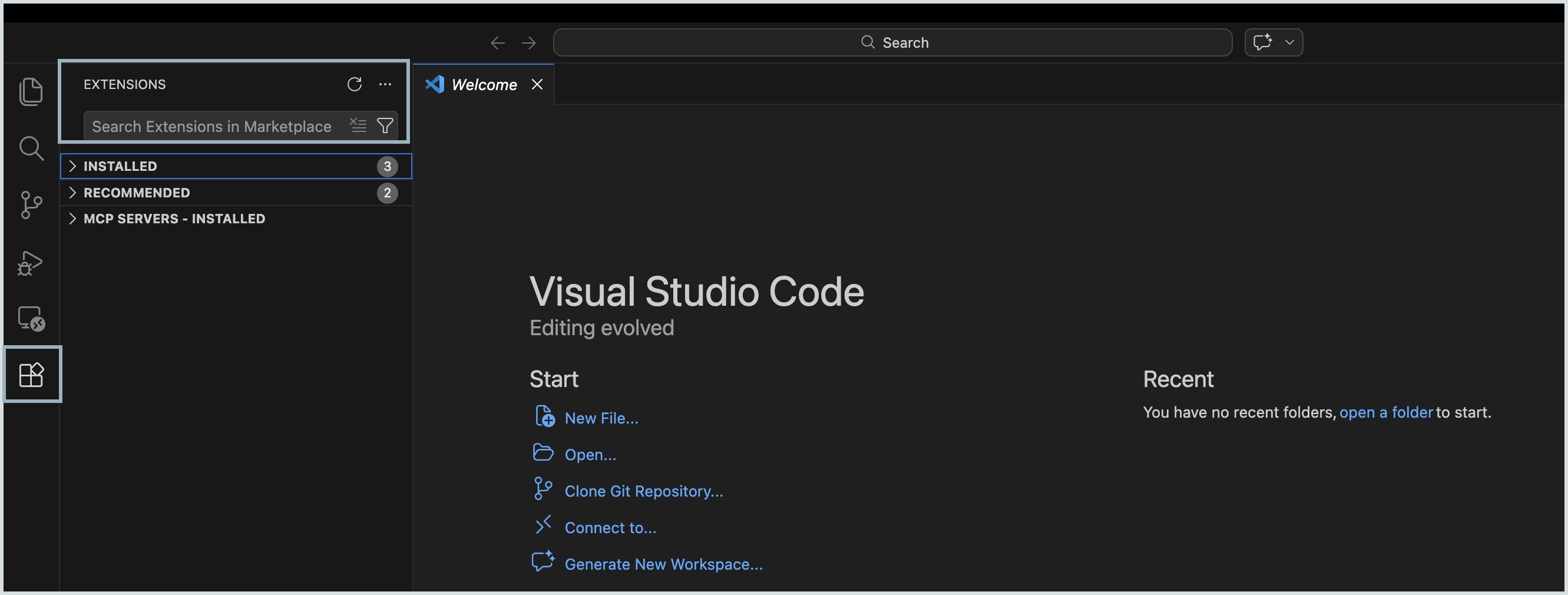Click the 'Visual Studio Code' heading
The height and width of the screenshot is (595, 1568).
click(696, 291)
